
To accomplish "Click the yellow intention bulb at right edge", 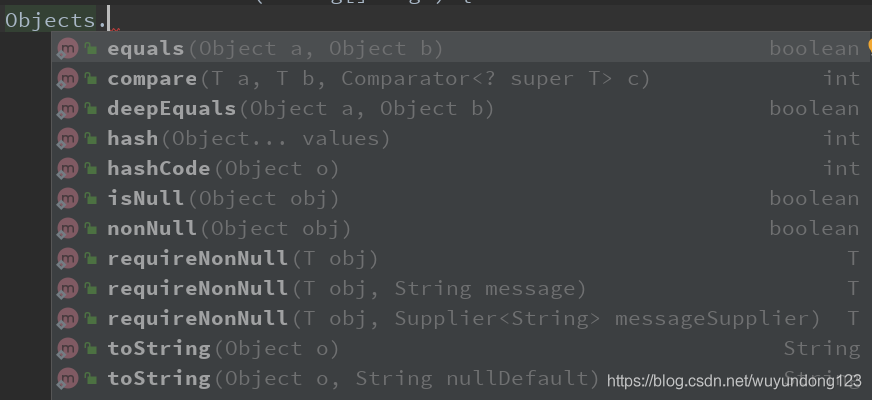I will (869, 45).
